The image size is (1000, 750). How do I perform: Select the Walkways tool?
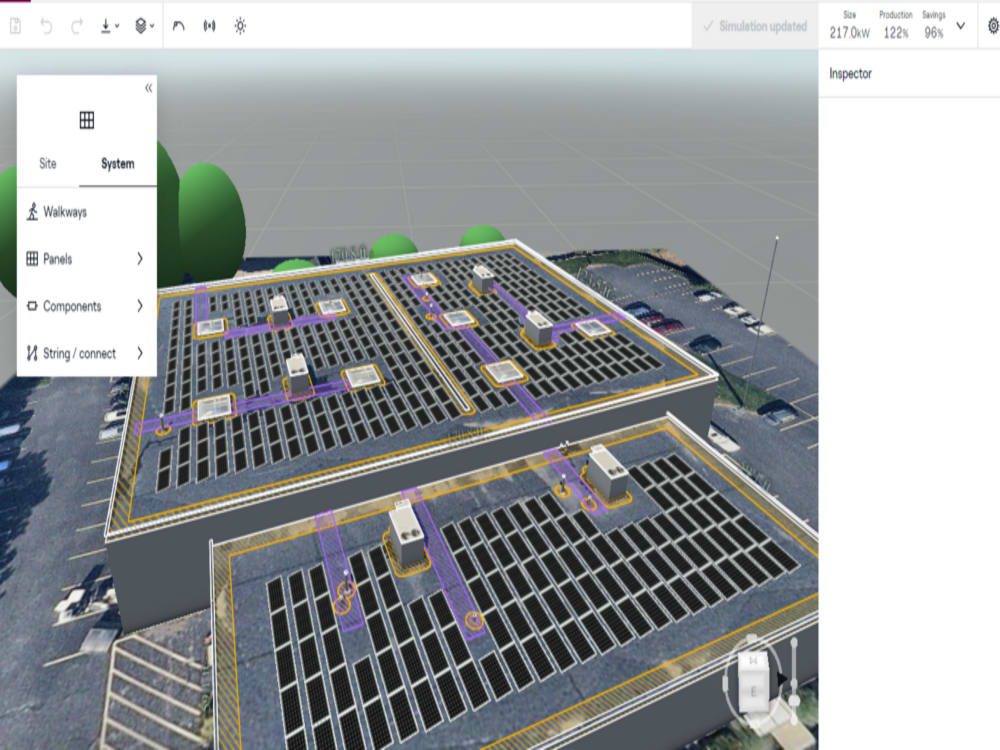pyautogui.click(x=63, y=212)
